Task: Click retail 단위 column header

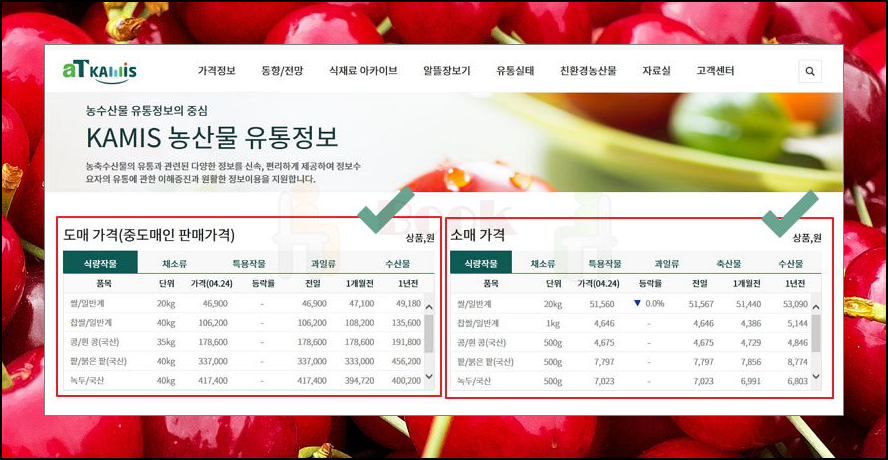Action: [x=553, y=283]
